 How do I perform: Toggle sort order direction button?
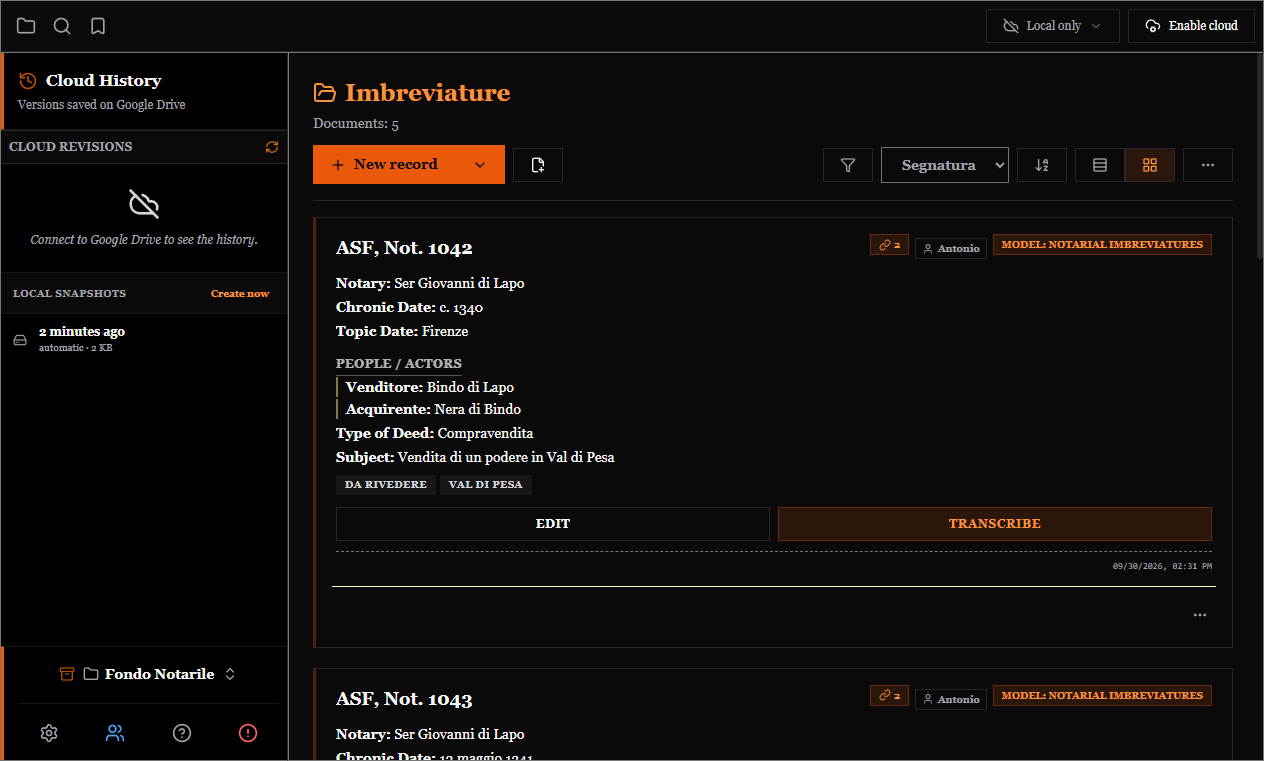pos(1042,165)
